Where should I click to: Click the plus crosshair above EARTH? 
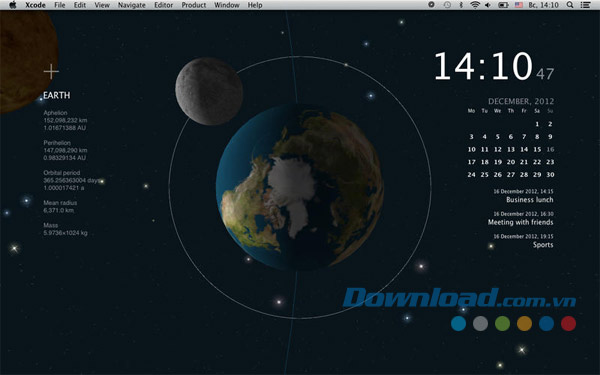tap(51, 72)
